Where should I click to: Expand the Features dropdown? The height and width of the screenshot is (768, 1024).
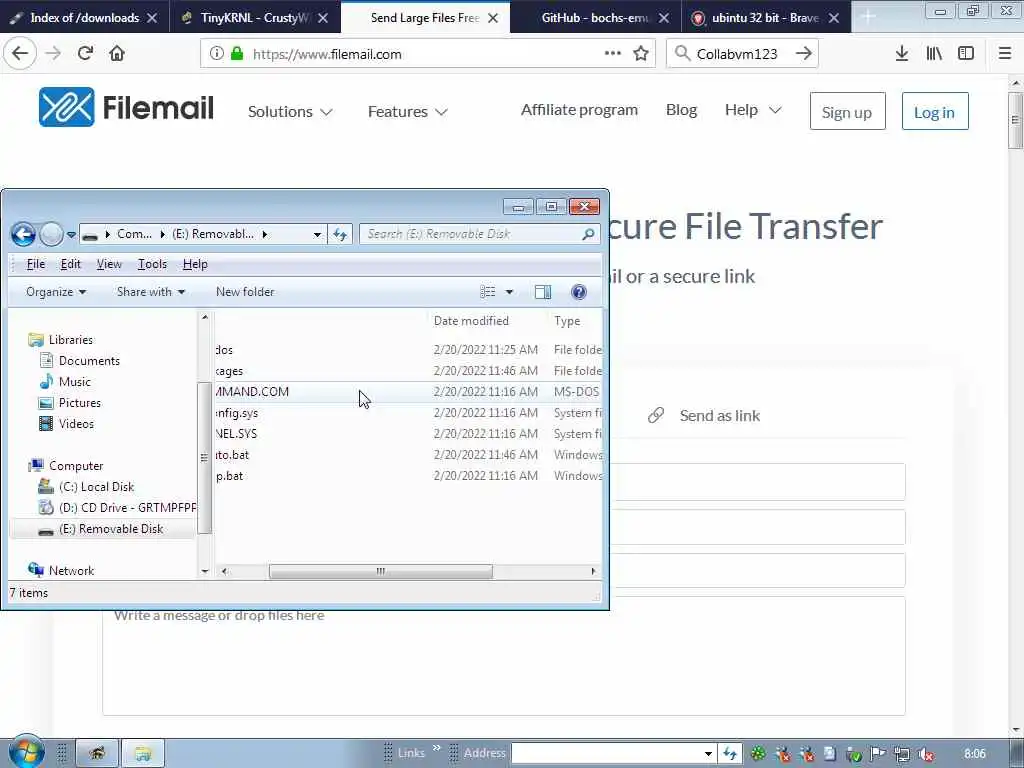coord(408,112)
